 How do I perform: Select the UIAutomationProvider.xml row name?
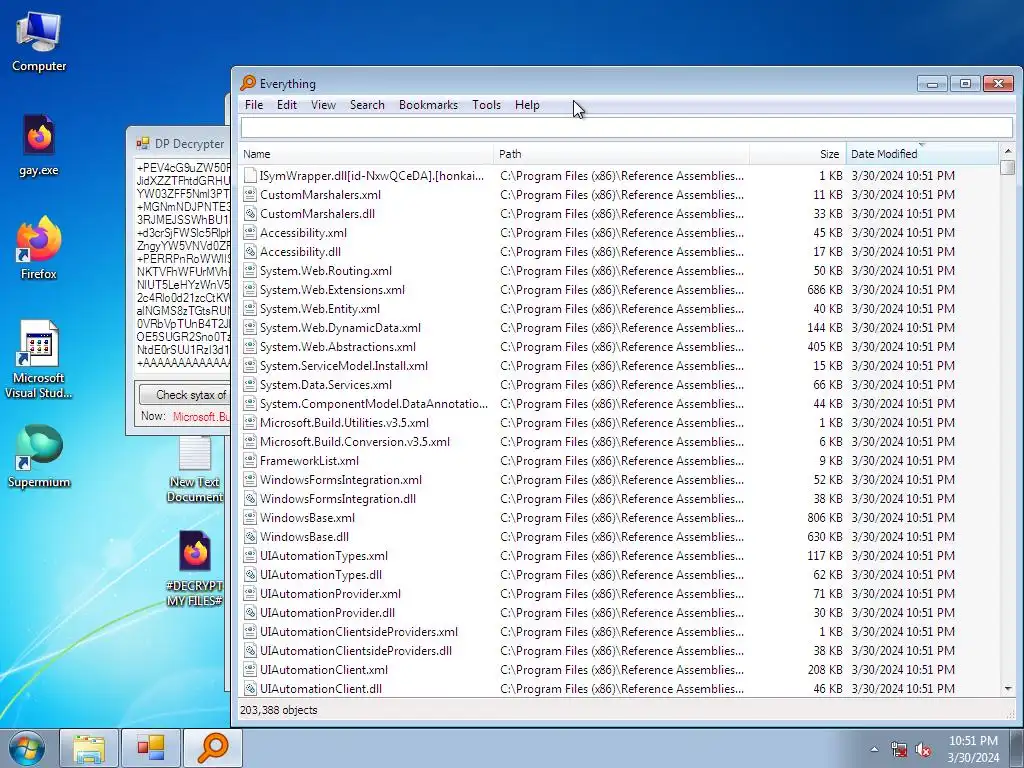pyautogui.click(x=330, y=594)
